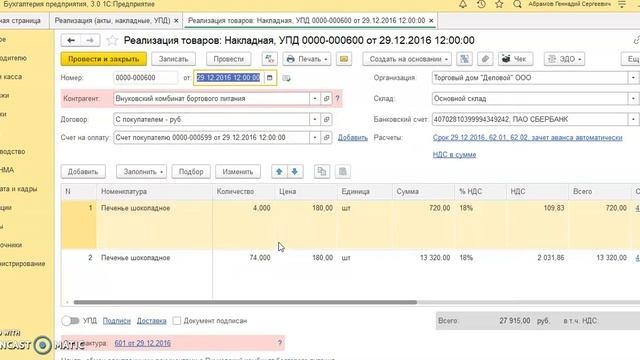Screen dimensions: 640x360
Task: Click question mark in Счет-фактура row
Action: tap(280, 343)
